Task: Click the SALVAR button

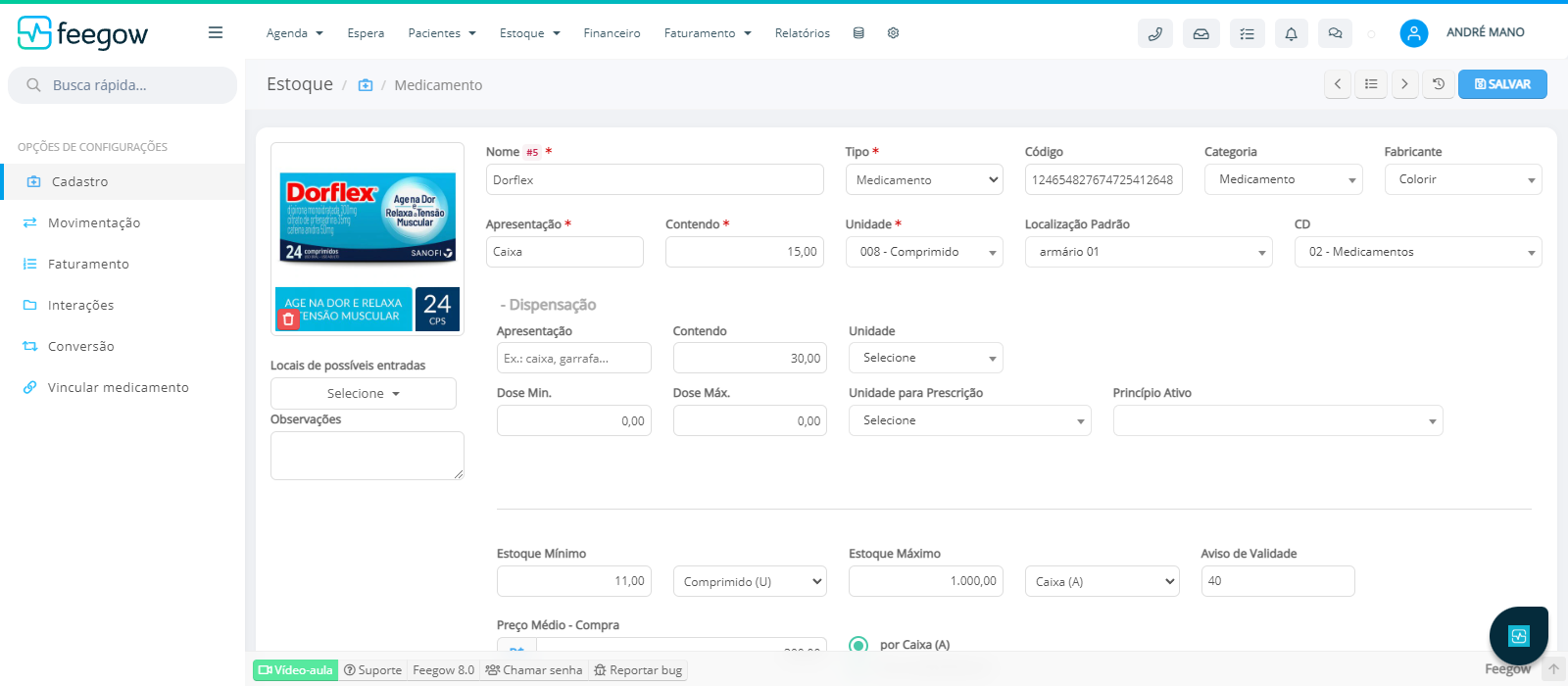Action: pos(1502,84)
